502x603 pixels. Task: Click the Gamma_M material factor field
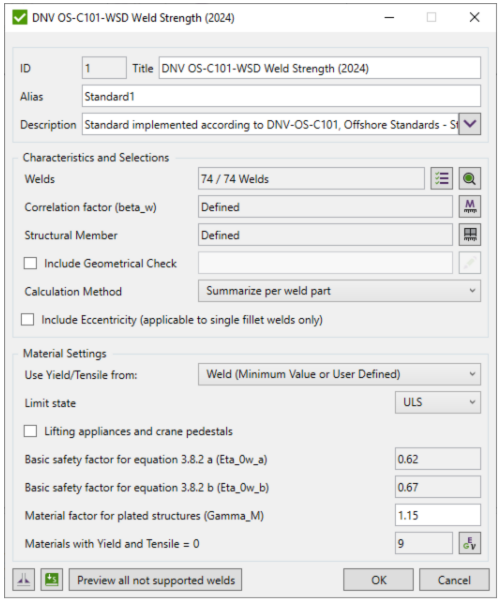438,515
